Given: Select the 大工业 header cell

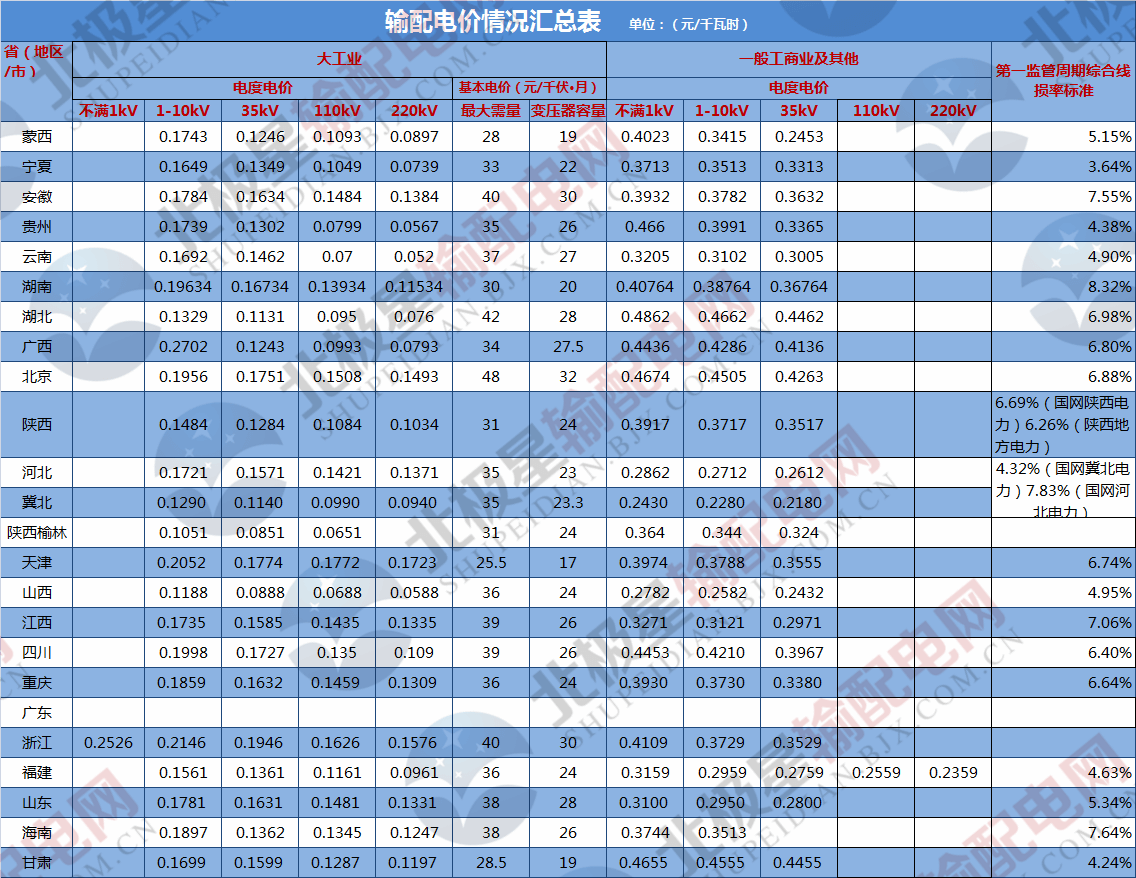Looking at the screenshot, I should [339, 59].
